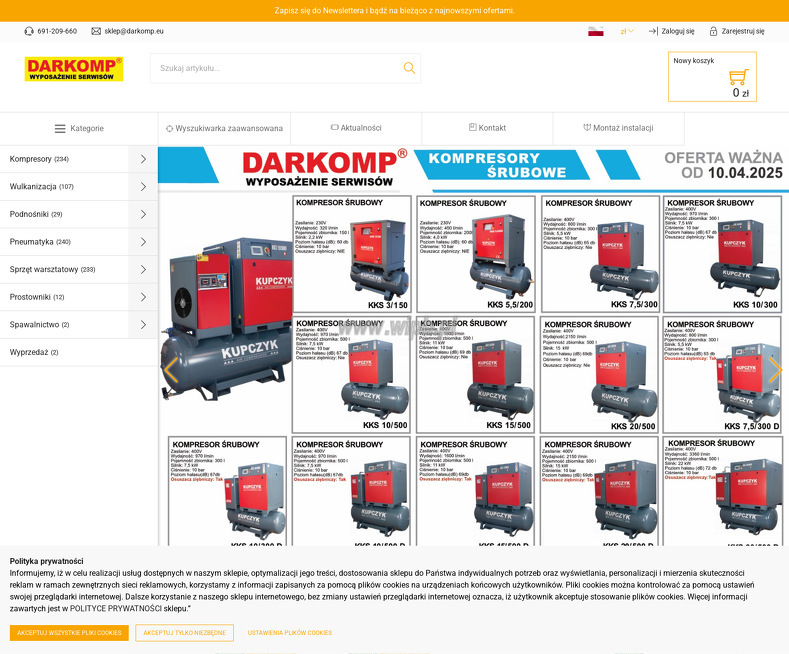Open the shopping cart icon
Image resolution: width=789 pixels, height=654 pixels.
(738, 77)
